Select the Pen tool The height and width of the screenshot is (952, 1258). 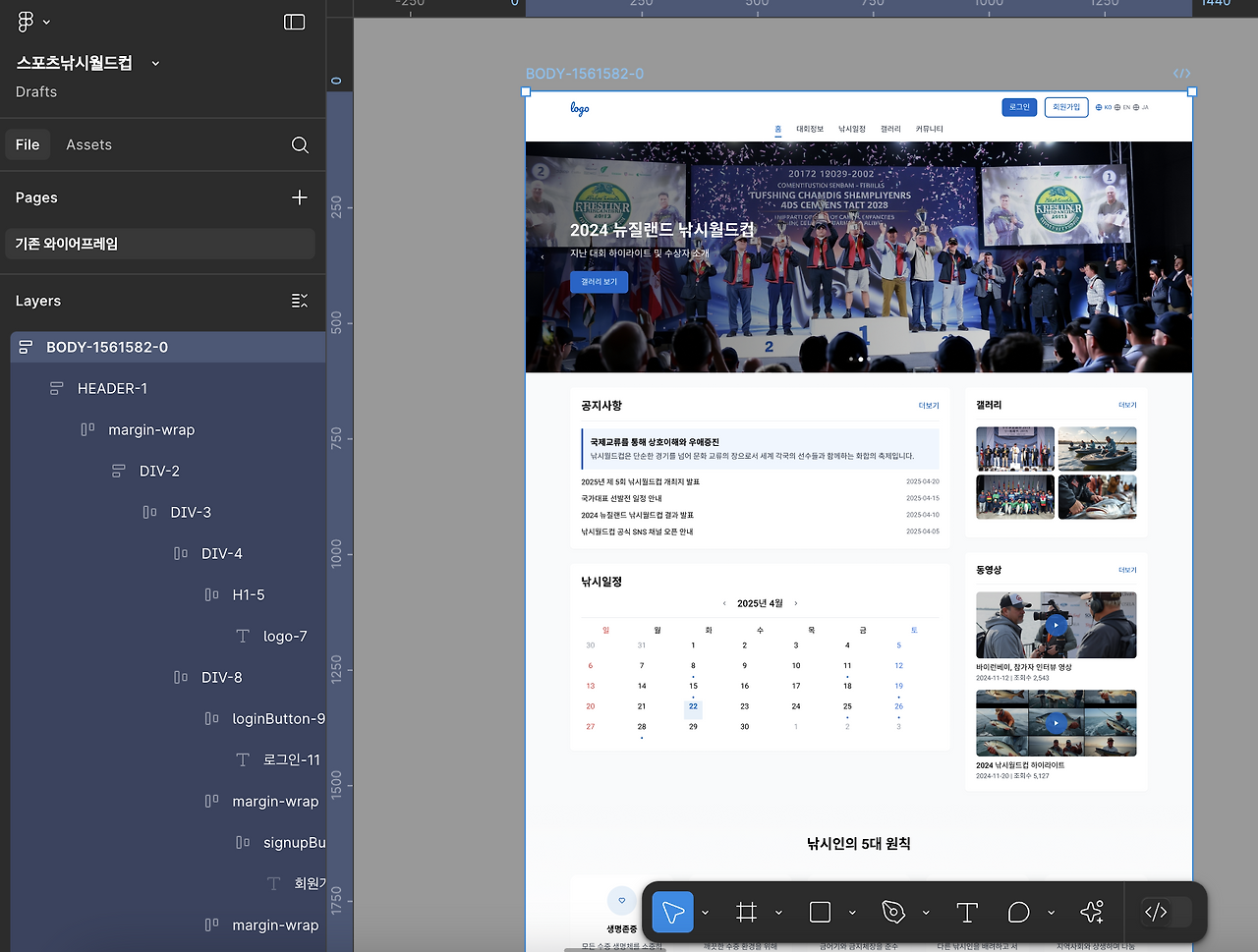pyautogui.click(x=893, y=913)
